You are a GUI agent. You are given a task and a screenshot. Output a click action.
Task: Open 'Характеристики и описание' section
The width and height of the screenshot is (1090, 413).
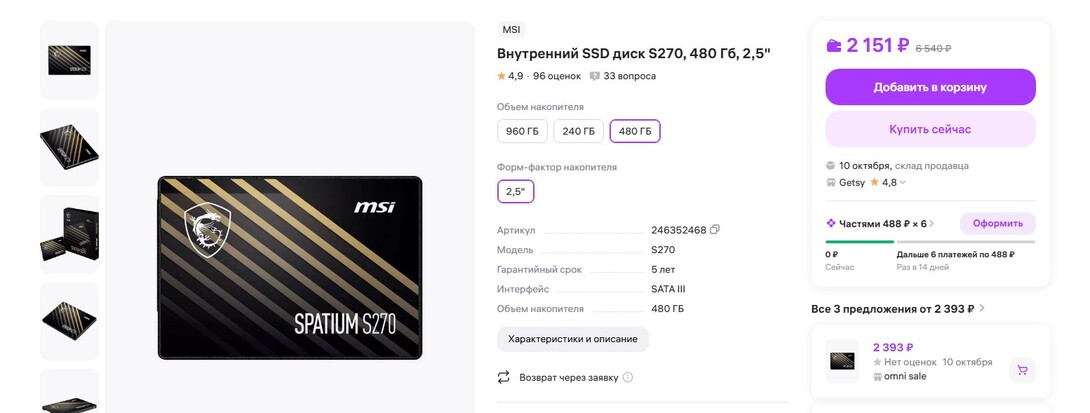pos(572,339)
